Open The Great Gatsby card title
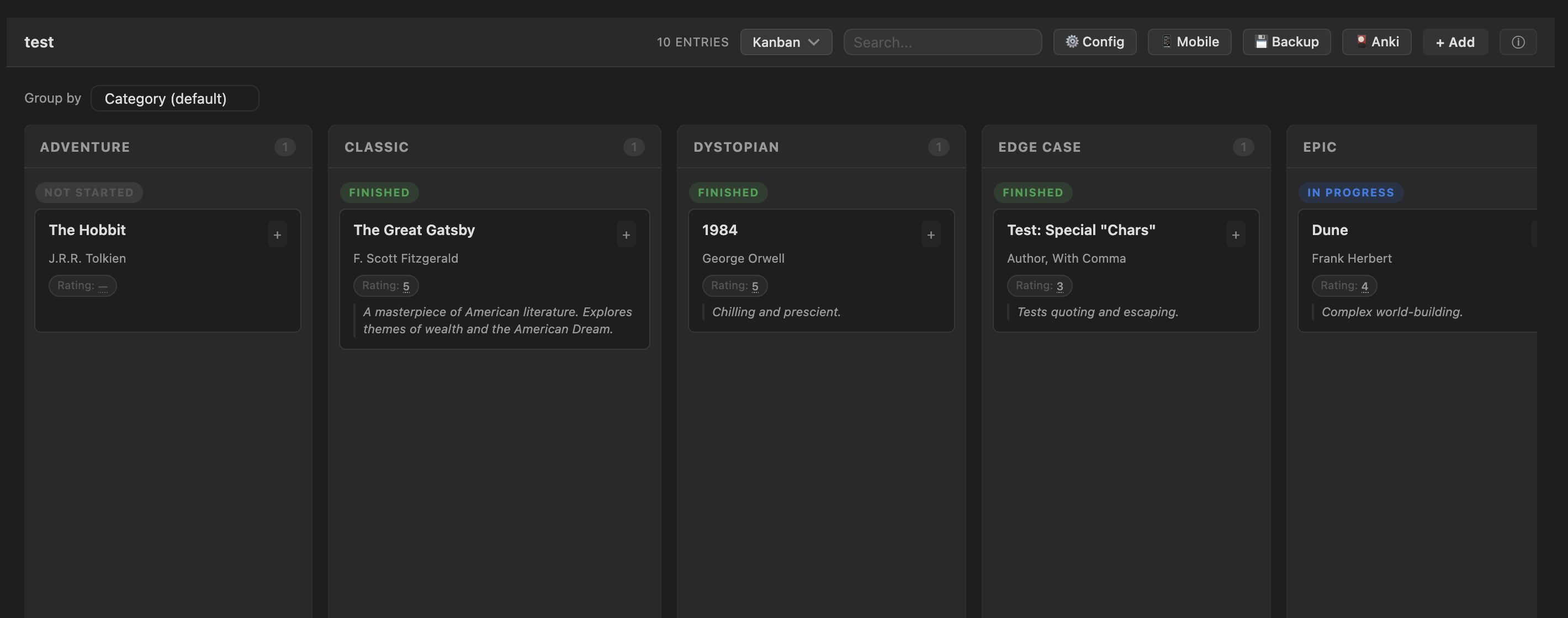Image resolution: width=1568 pixels, height=618 pixels. [x=414, y=230]
